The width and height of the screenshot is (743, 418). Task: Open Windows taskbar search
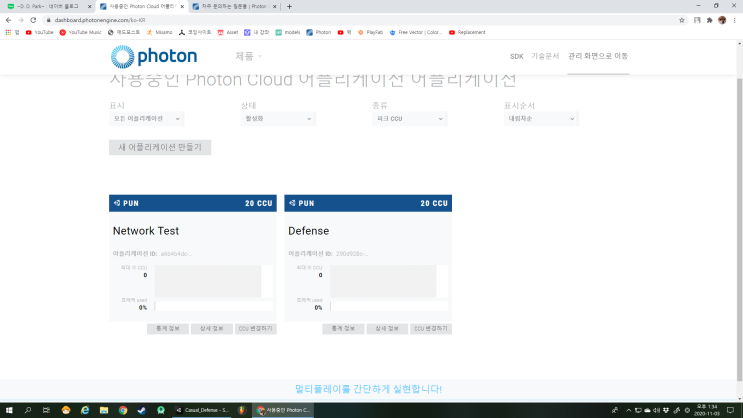click(x=27, y=410)
